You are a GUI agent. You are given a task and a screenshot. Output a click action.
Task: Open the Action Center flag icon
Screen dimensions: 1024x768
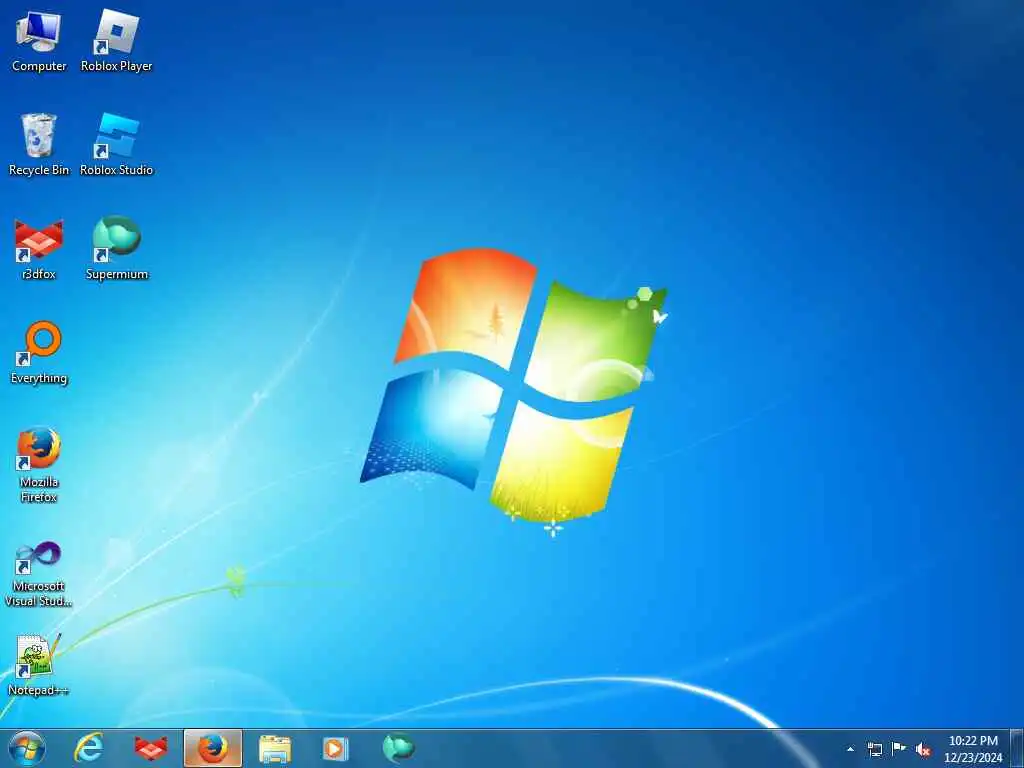[x=899, y=749]
